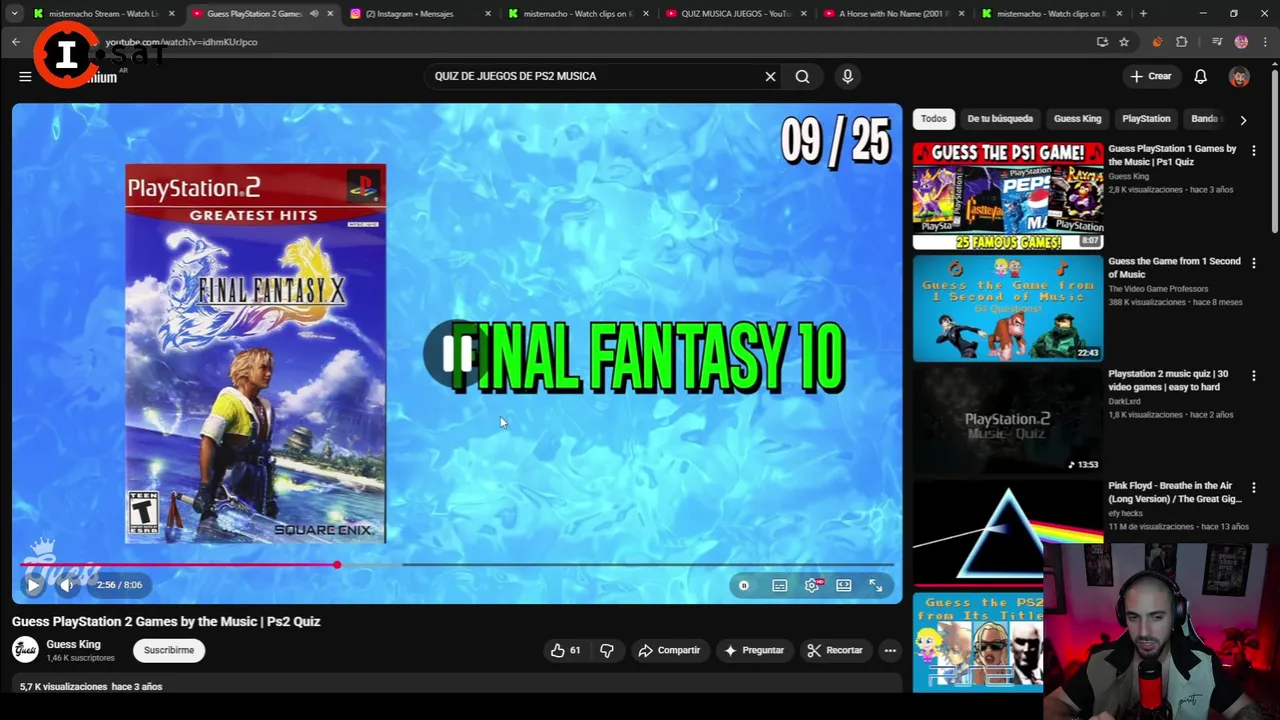Open more actions ellipsis below the video
Image resolution: width=1280 pixels, height=720 pixels.
click(890, 650)
